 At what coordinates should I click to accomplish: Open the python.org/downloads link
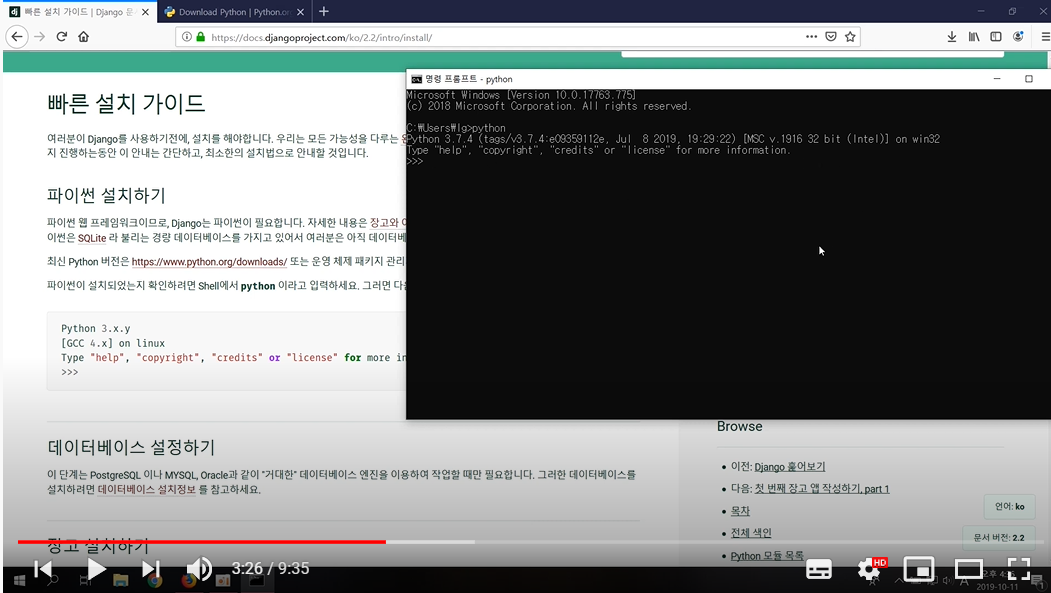(209, 261)
